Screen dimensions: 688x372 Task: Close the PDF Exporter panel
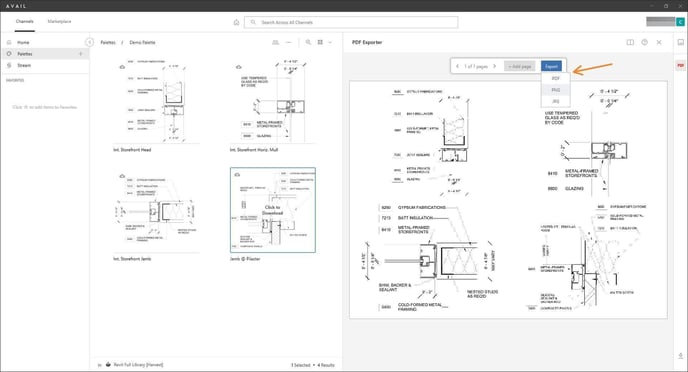point(659,43)
